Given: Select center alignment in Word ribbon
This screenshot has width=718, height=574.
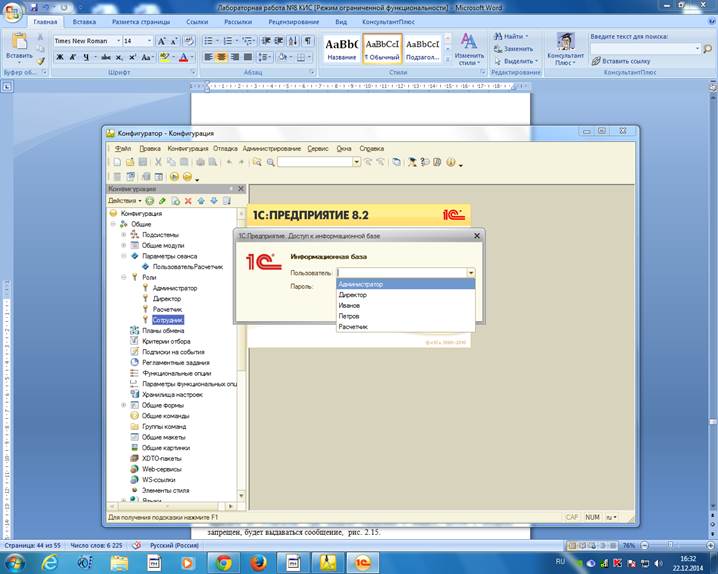Looking at the screenshot, I should [221, 57].
